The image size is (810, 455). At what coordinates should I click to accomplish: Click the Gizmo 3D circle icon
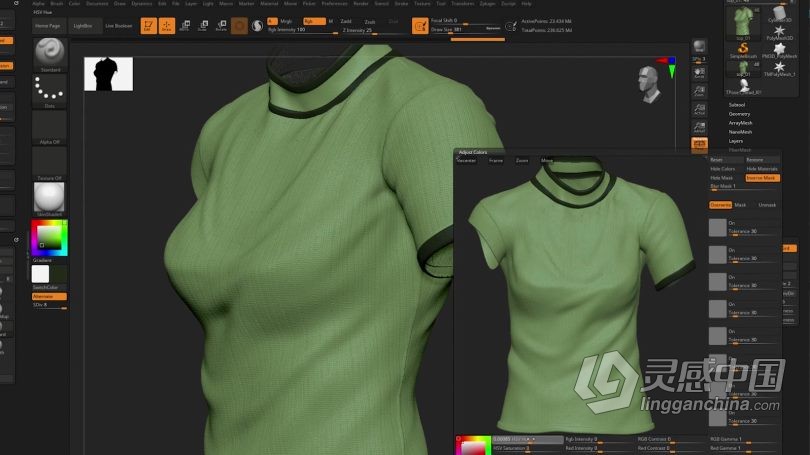pyautogui.click(x=239, y=25)
